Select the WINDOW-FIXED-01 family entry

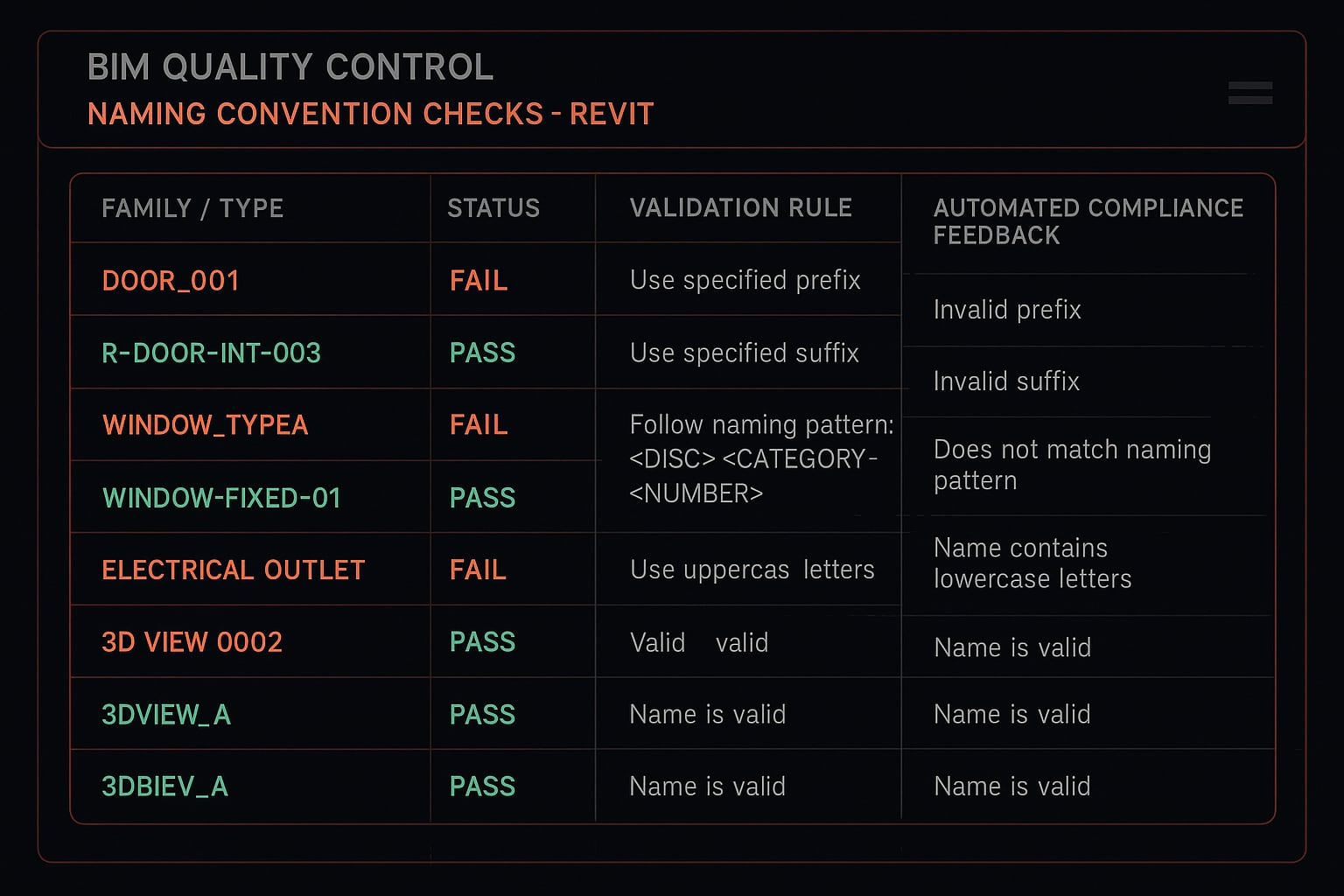pos(221,498)
